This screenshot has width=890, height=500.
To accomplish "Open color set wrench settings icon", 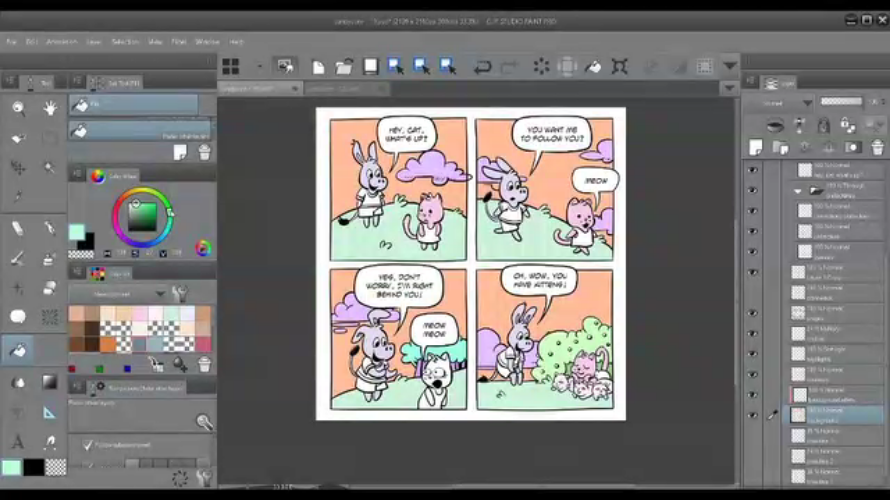I will tap(180, 293).
